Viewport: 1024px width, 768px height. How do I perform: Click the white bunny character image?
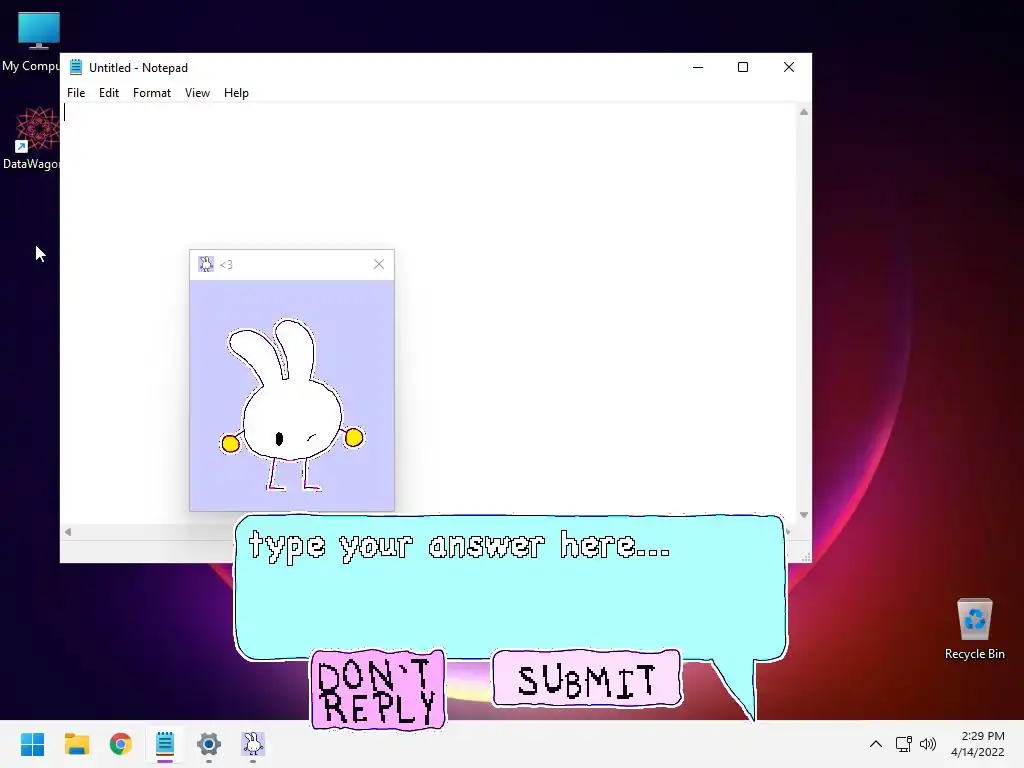click(291, 405)
